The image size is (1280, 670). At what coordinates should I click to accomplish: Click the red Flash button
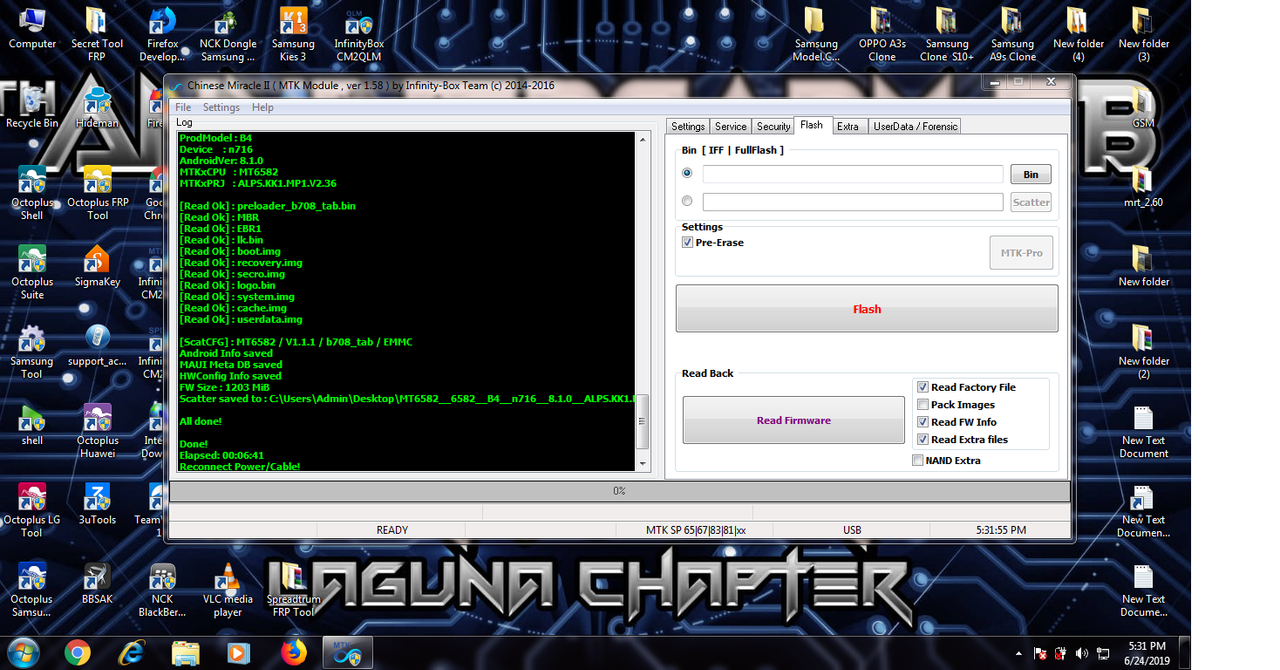(867, 309)
